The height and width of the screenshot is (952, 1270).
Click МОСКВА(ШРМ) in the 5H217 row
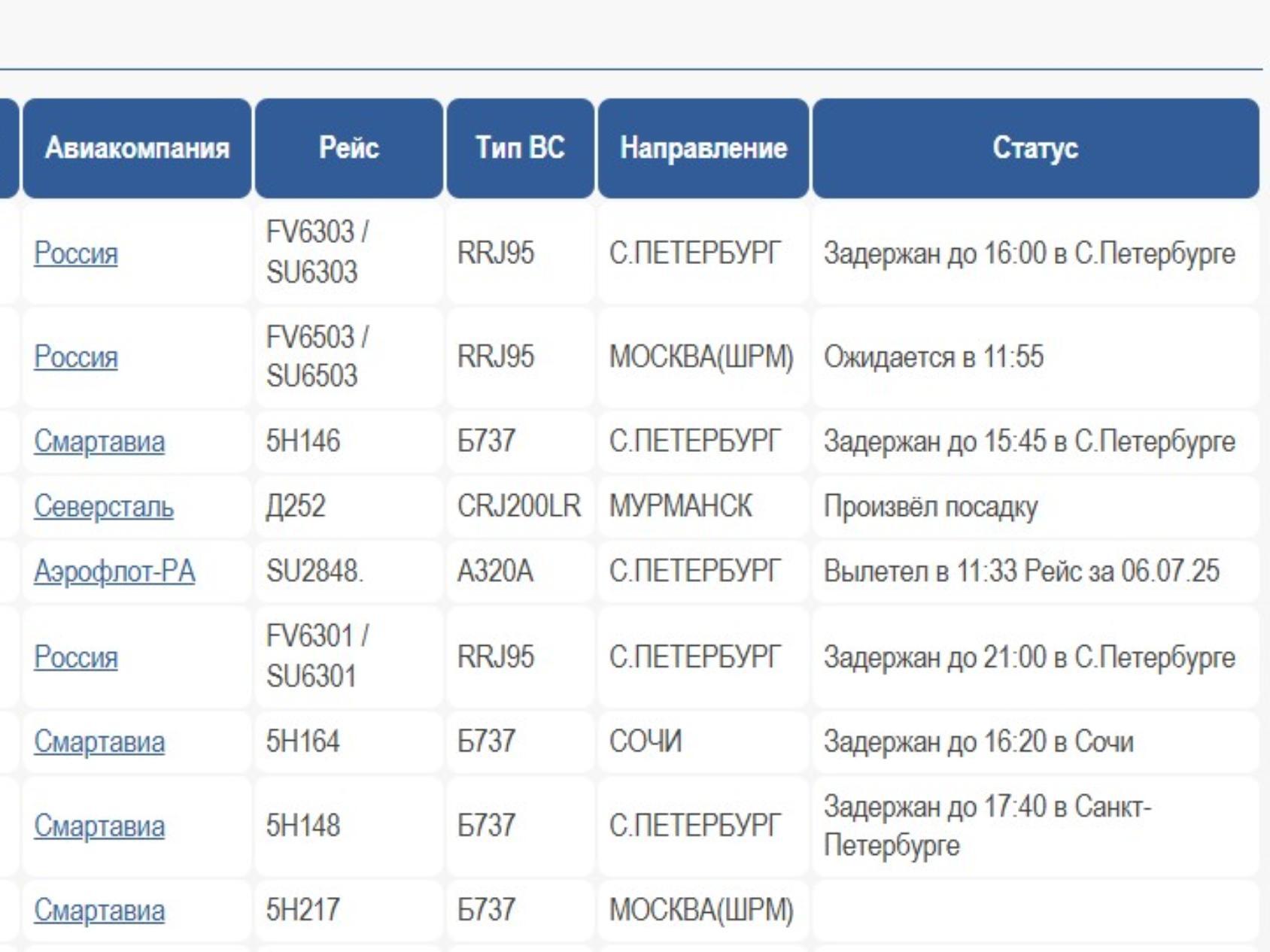point(701,911)
